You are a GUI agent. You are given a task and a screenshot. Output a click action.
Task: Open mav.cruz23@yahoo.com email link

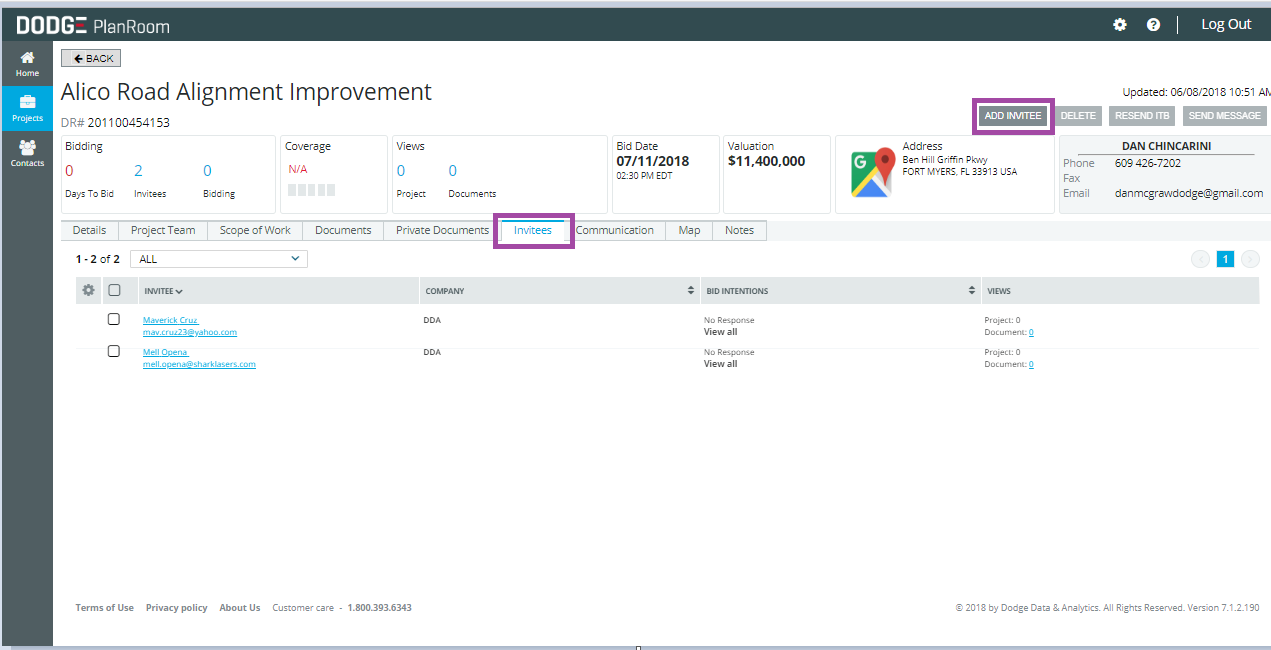click(x=190, y=332)
